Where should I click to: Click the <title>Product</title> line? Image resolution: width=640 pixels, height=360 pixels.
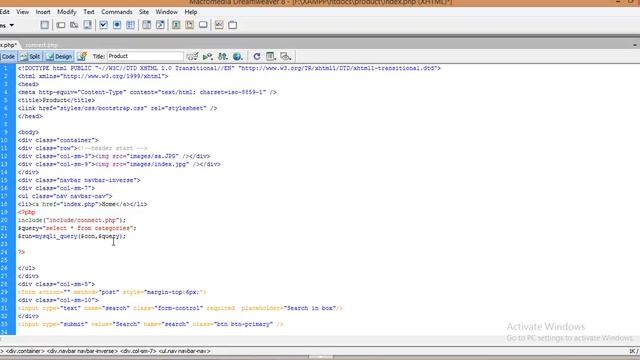[x=56, y=100]
